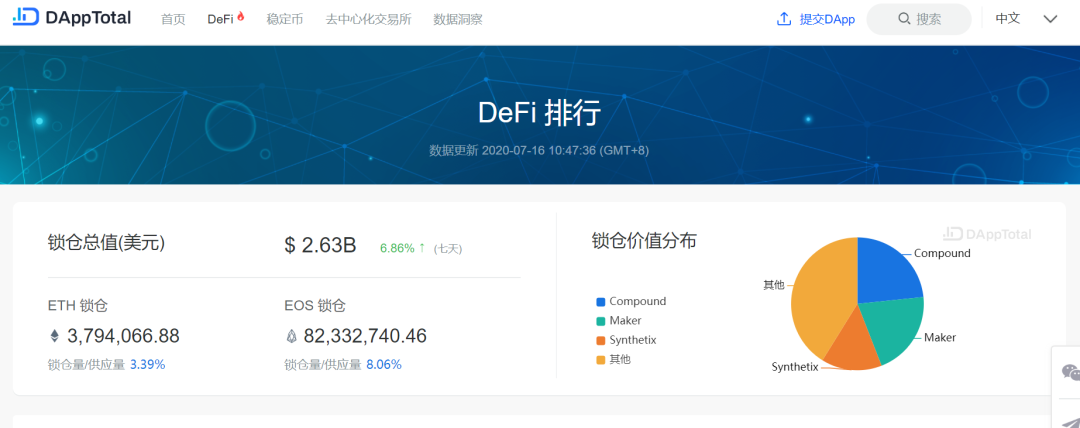Image resolution: width=1080 pixels, height=428 pixels.
Task: Open the 稳定币 nav section
Action: [284, 19]
